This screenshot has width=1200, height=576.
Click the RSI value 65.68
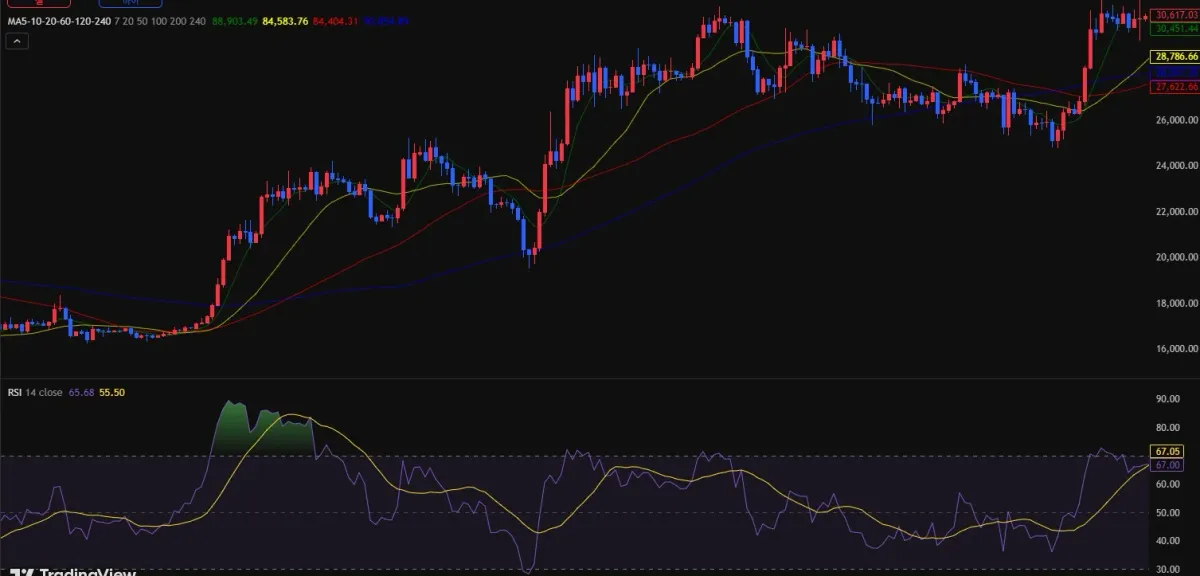pyautogui.click(x=81, y=393)
